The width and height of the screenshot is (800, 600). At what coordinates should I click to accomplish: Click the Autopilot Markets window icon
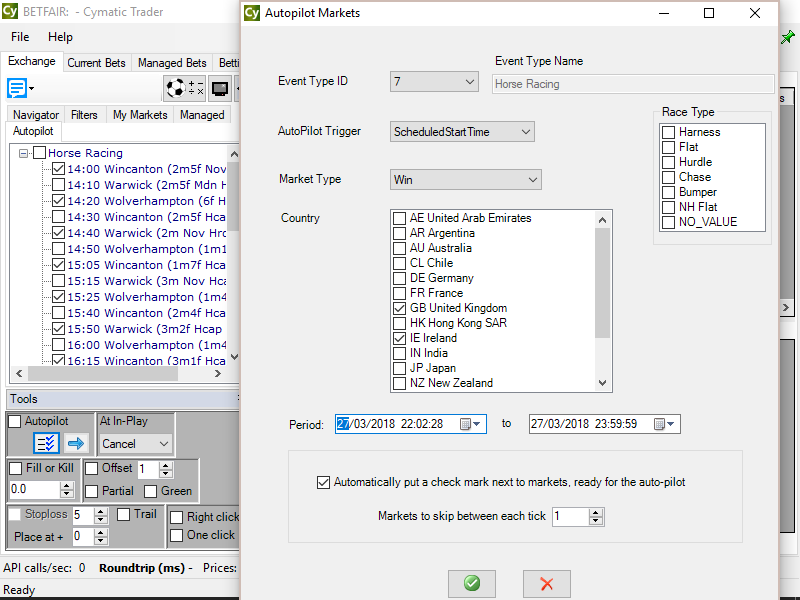(252, 13)
